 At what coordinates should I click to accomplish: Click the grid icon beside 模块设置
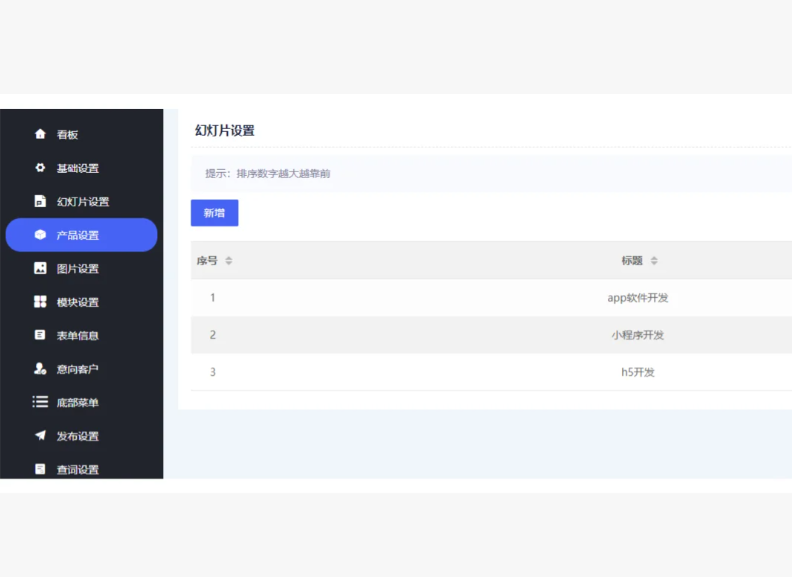40,302
